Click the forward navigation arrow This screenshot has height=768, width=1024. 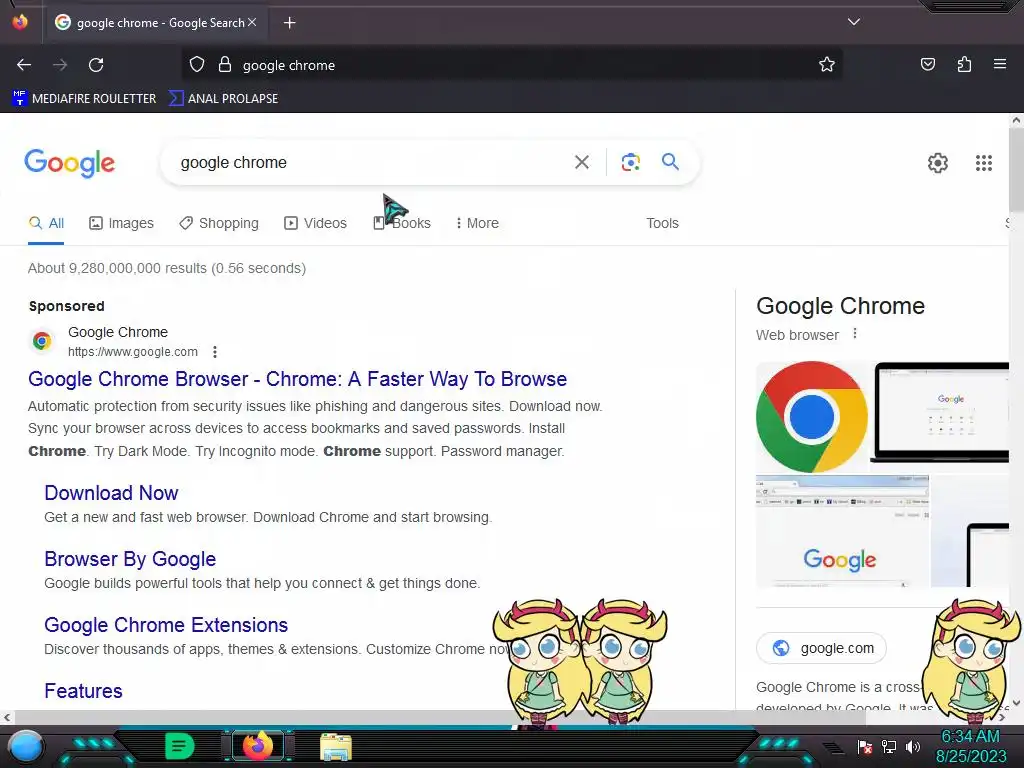60,65
